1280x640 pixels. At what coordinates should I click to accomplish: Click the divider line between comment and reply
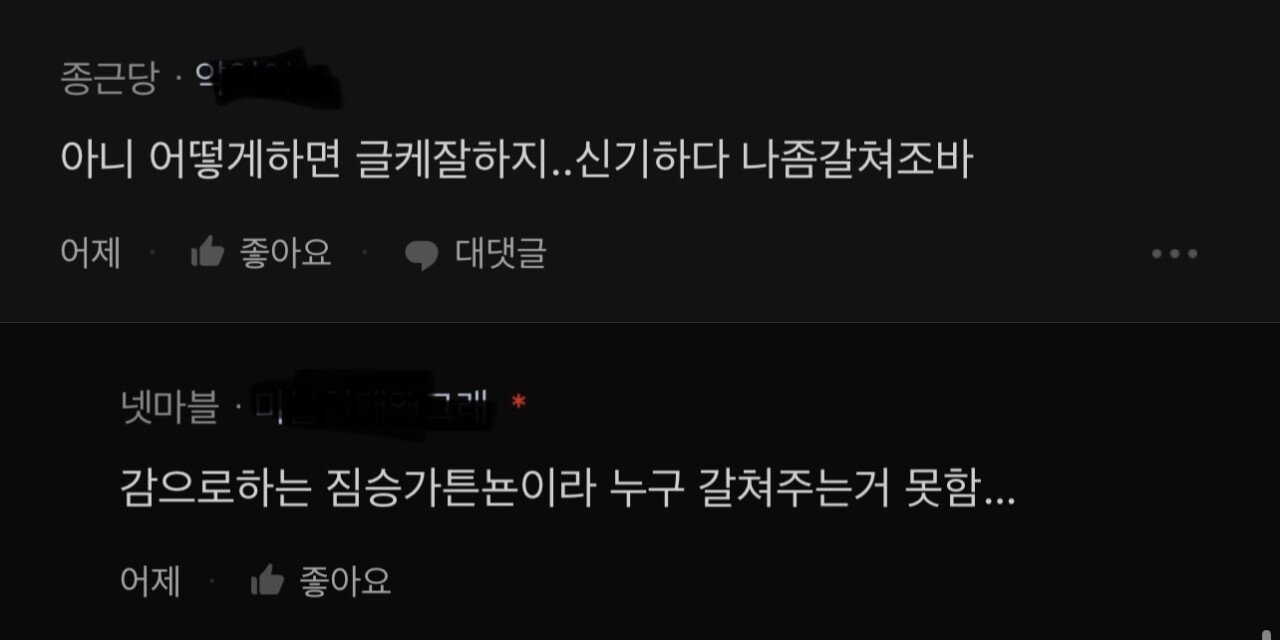pos(640,322)
